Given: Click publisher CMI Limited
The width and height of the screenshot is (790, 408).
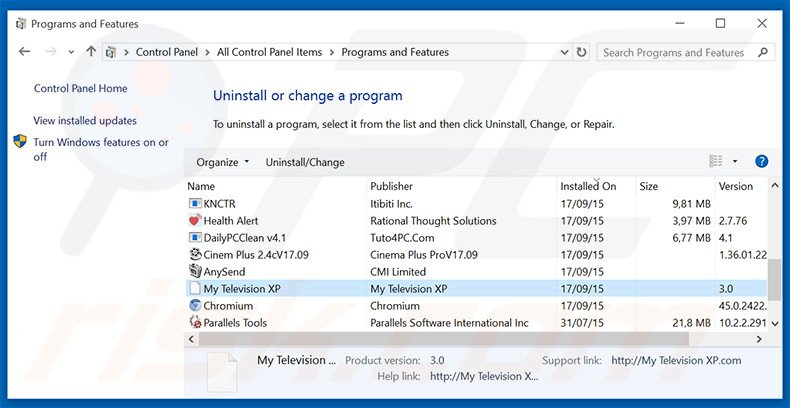Looking at the screenshot, I should [398, 272].
